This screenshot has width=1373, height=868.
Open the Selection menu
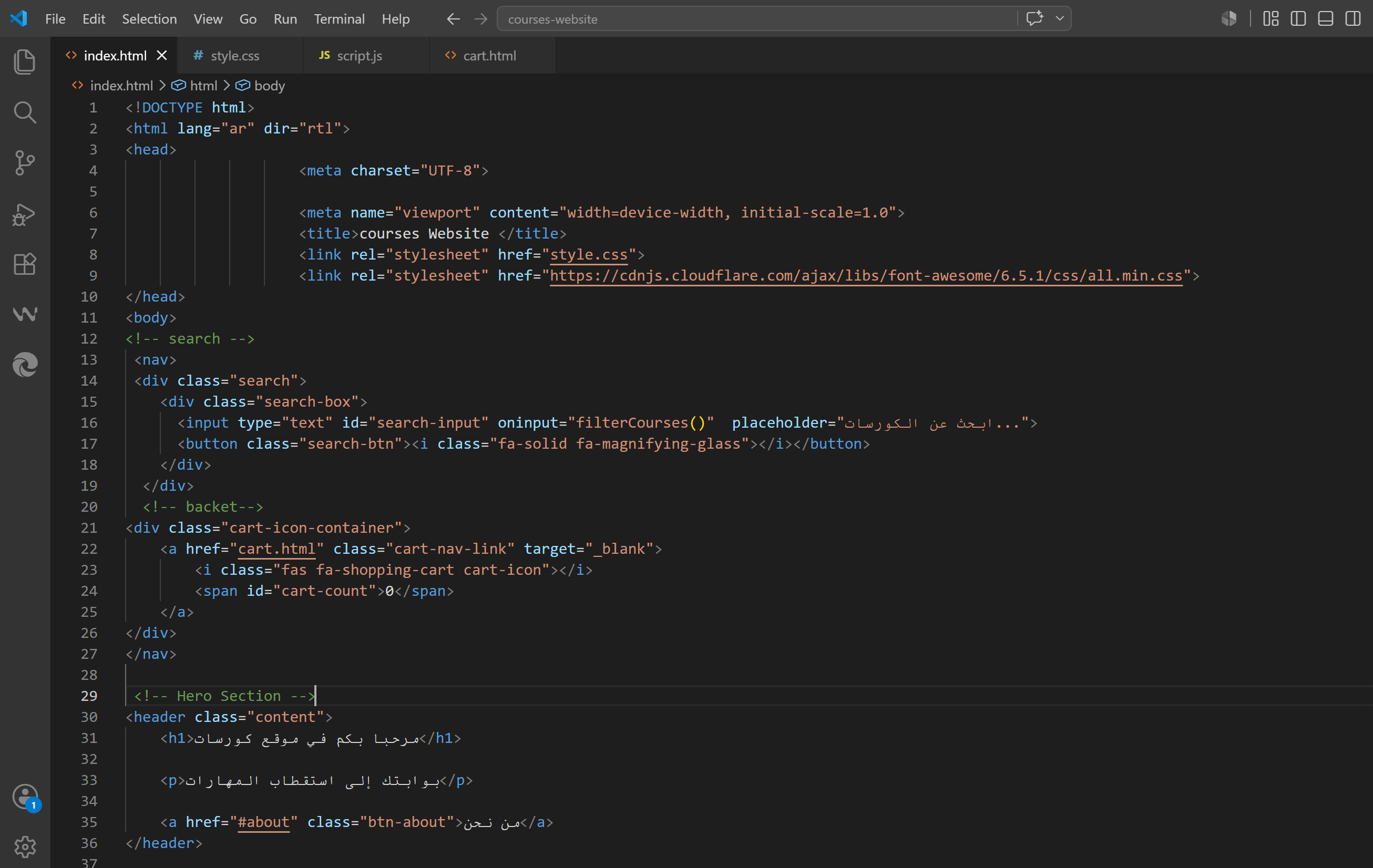149,19
